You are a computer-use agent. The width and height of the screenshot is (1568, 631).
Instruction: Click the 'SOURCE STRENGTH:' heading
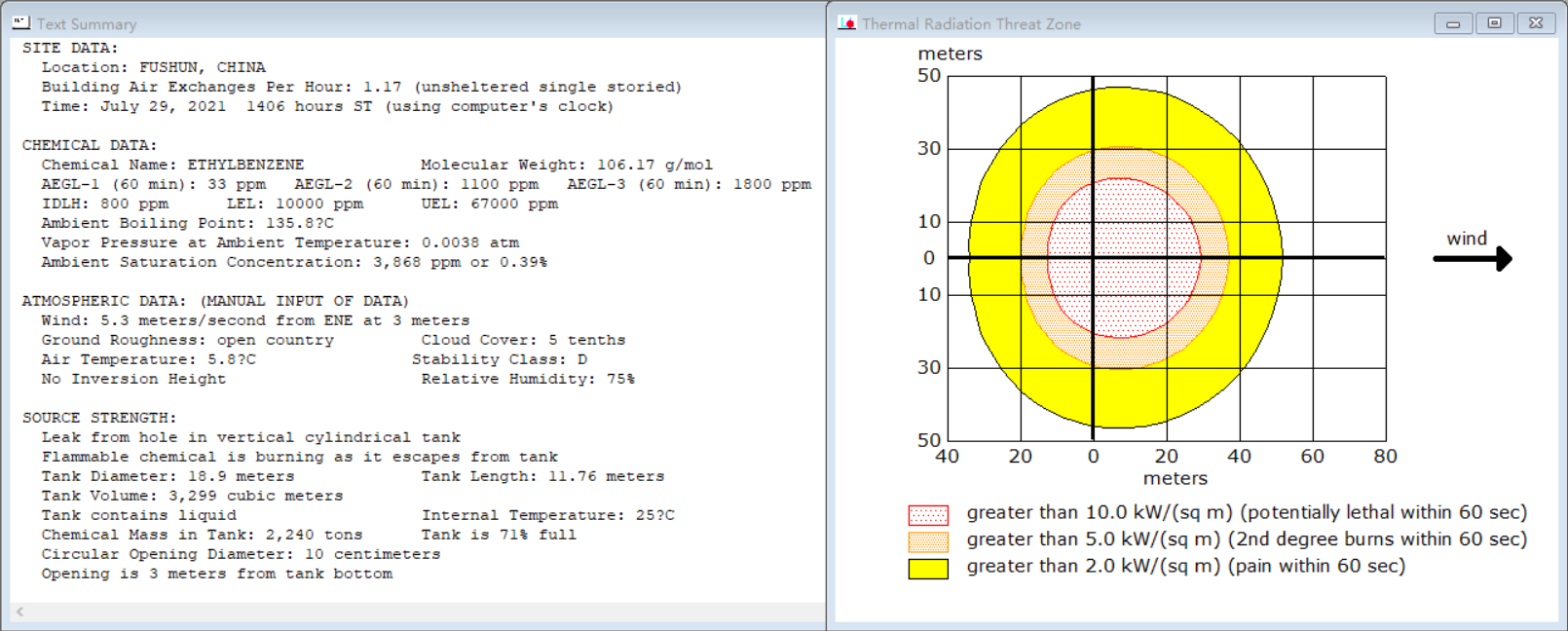(99, 418)
